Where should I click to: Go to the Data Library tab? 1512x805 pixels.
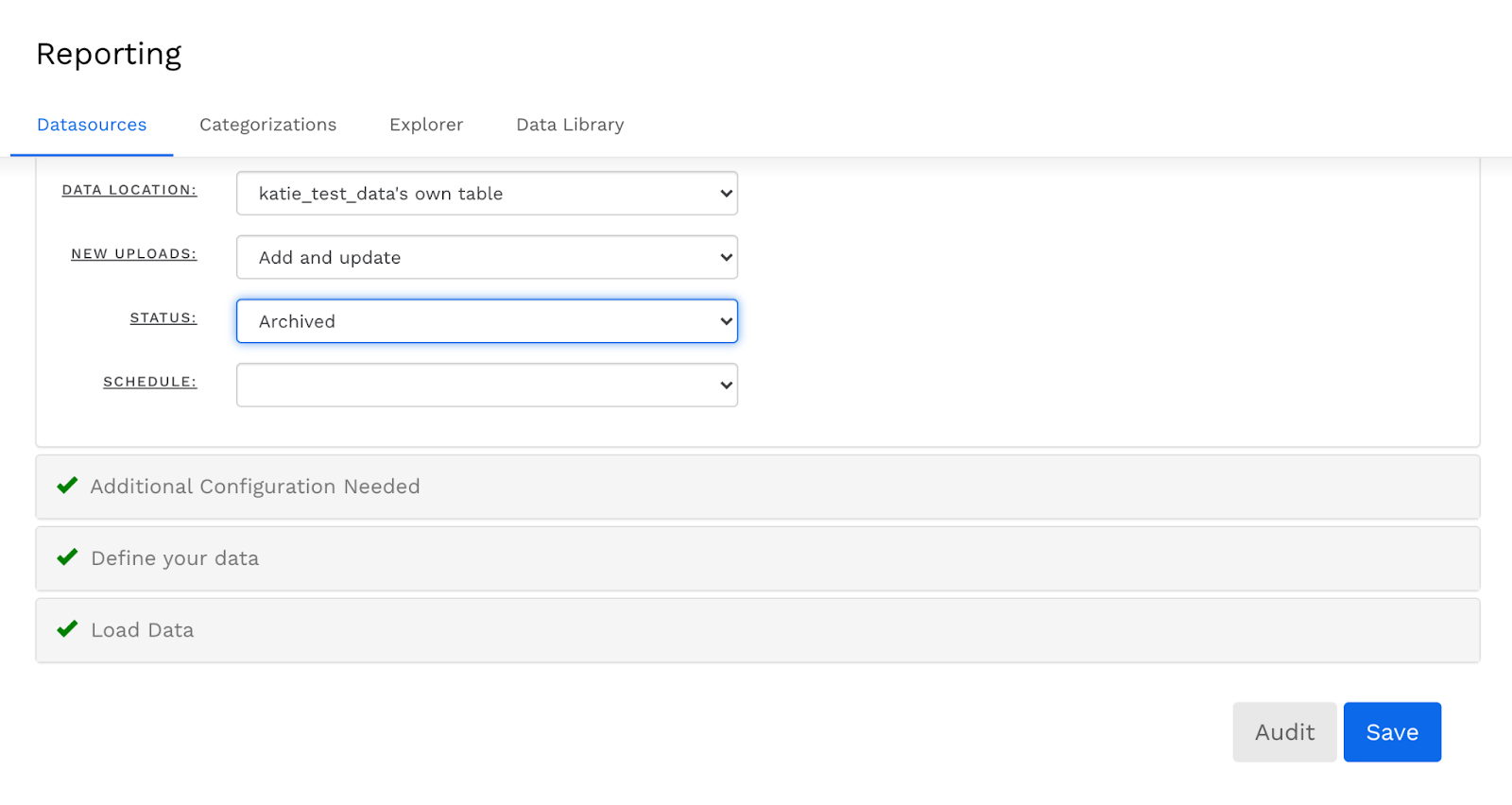pos(570,125)
